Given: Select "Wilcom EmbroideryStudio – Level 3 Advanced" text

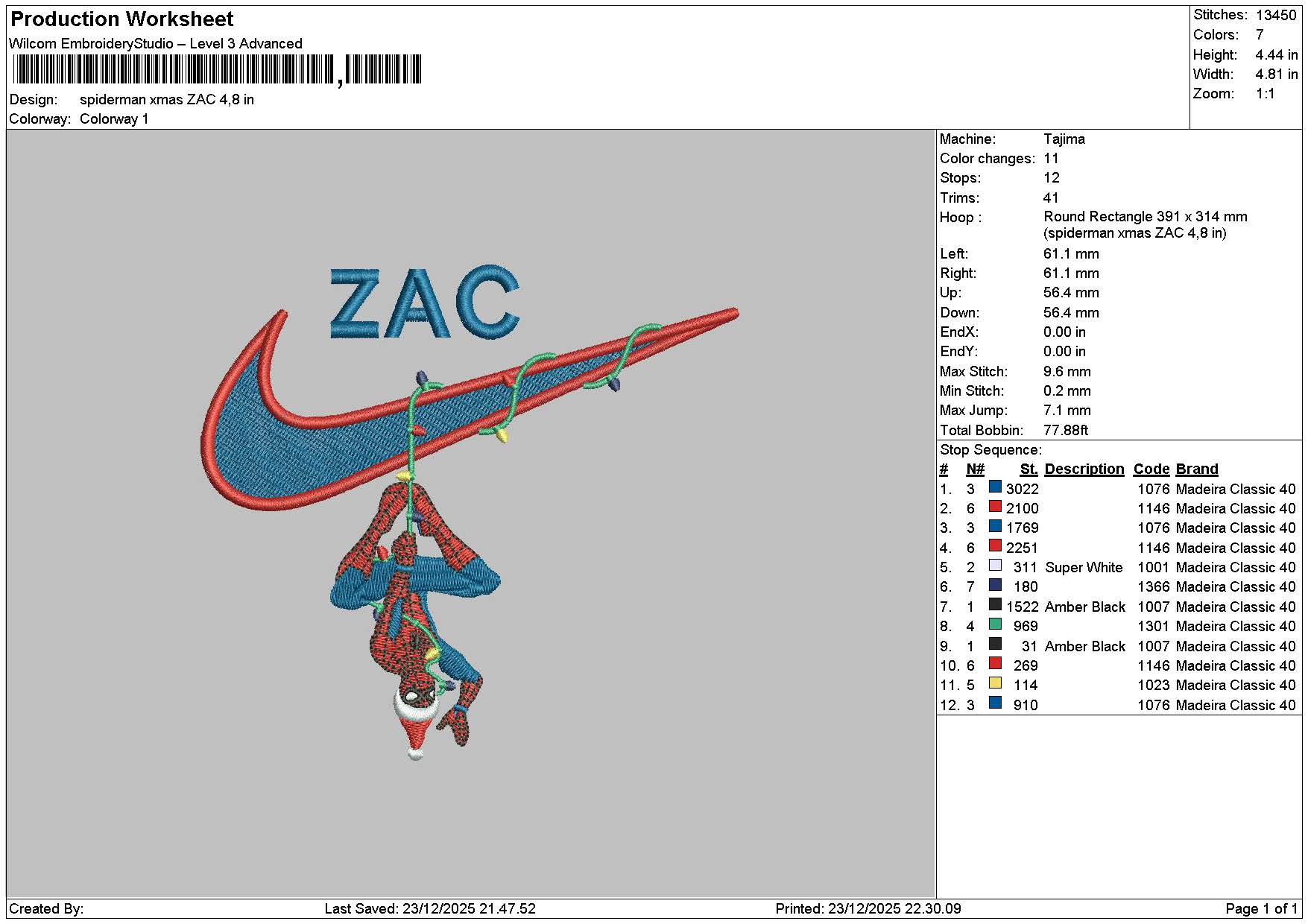Looking at the screenshot, I should (x=156, y=43).
